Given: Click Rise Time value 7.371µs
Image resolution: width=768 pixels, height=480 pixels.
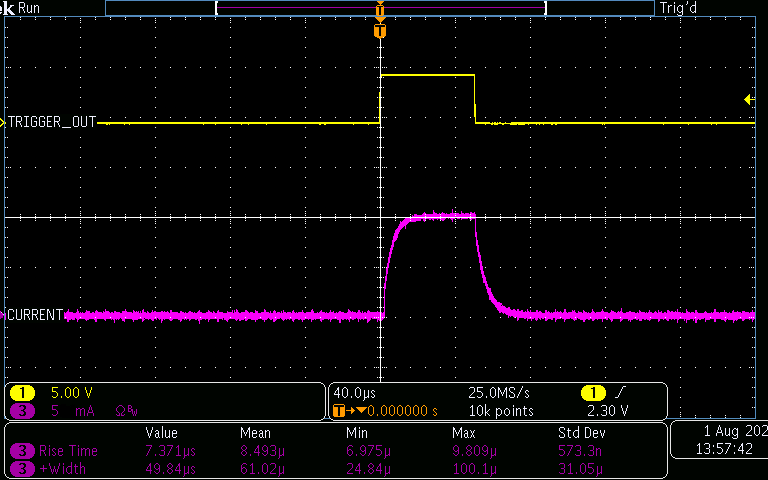Looking at the screenshot, I should 170,451.
